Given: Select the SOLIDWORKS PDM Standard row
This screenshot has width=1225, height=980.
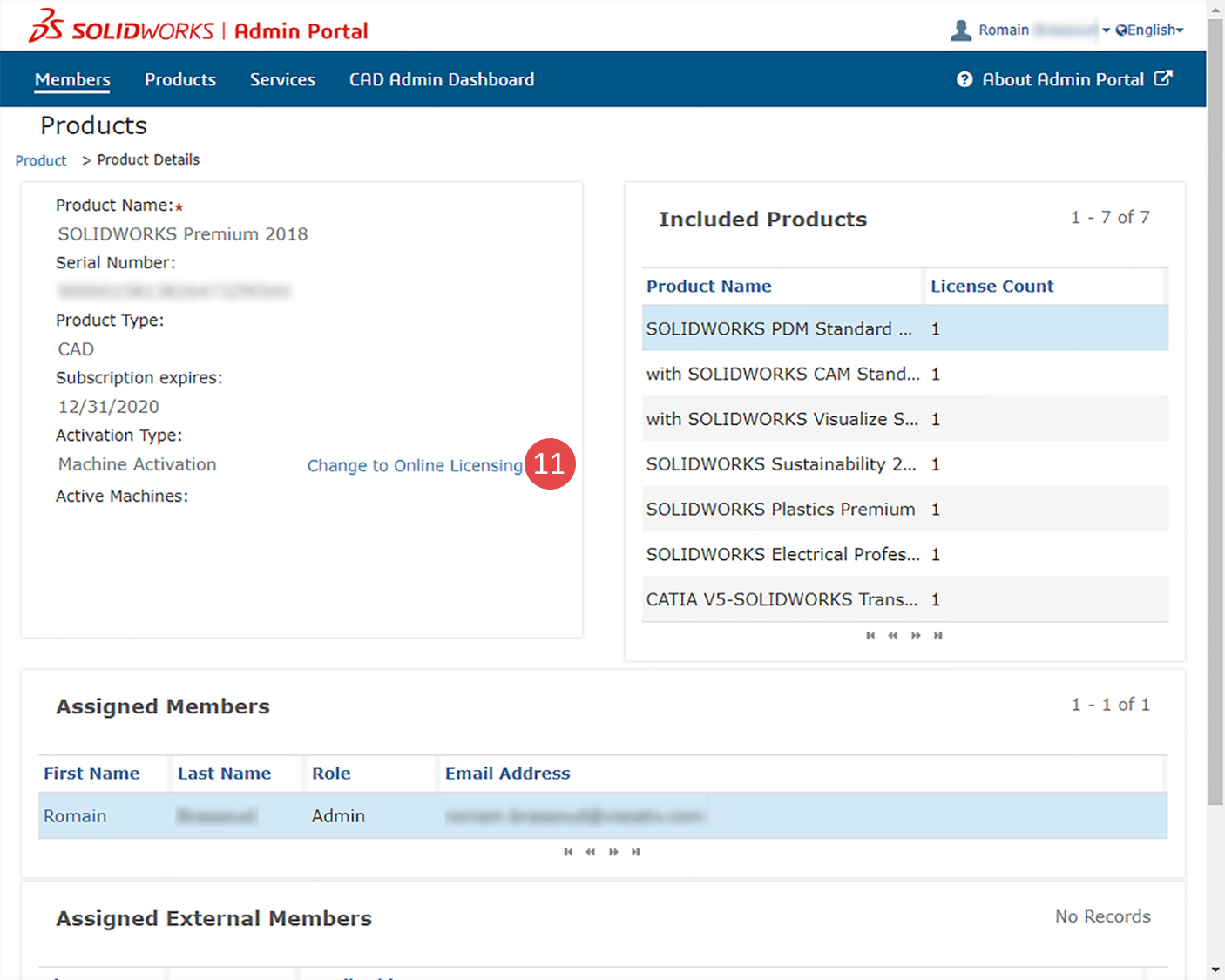Looking at the screenshot, I should [x=905, y=328].
